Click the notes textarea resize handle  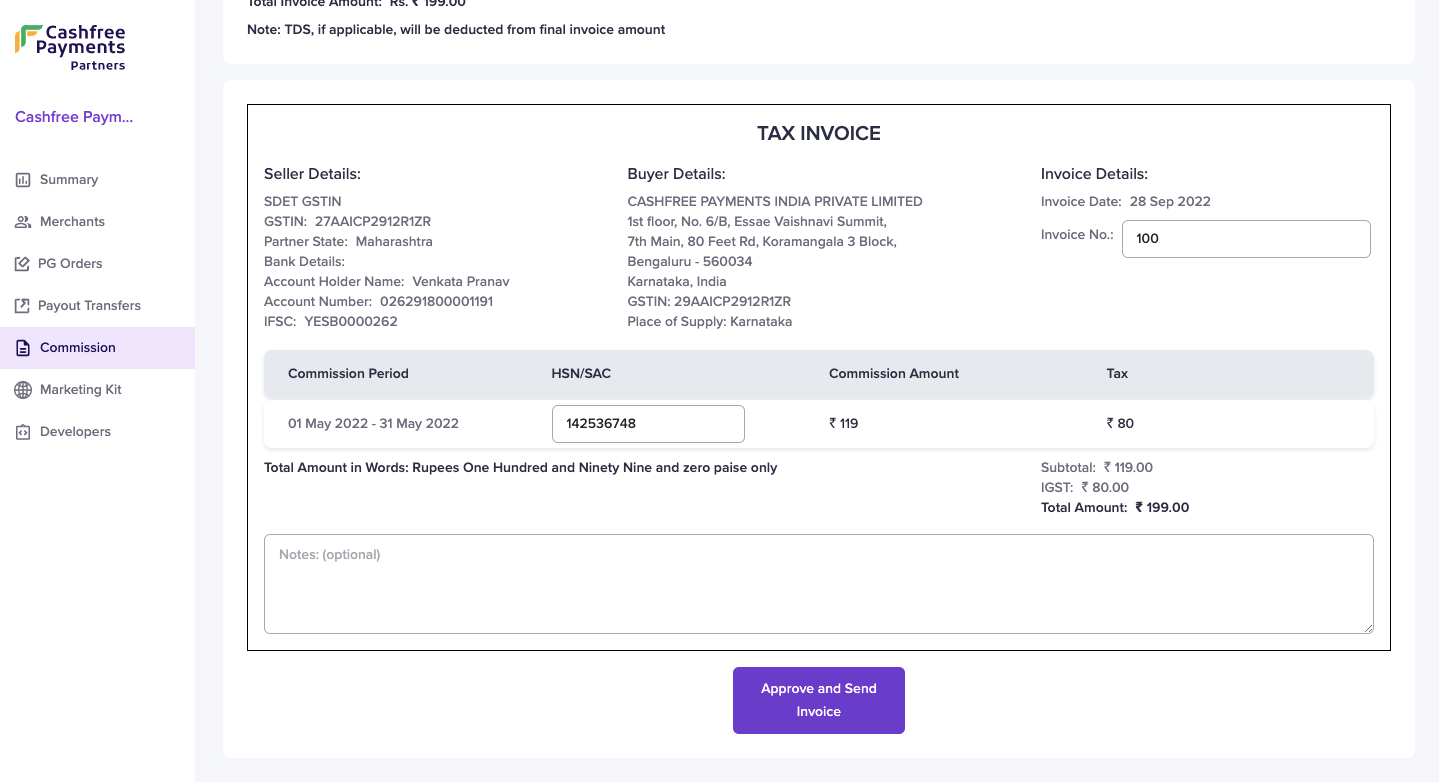click(1367, 627)
